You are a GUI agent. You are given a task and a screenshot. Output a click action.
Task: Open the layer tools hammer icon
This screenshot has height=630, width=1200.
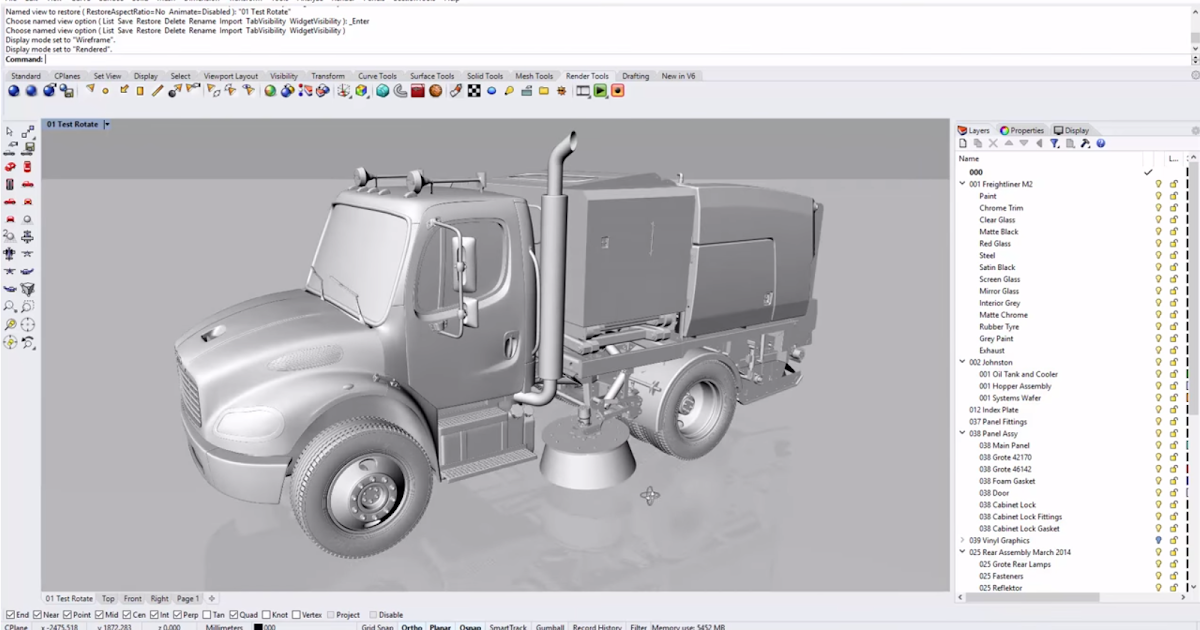[1085, 144]
